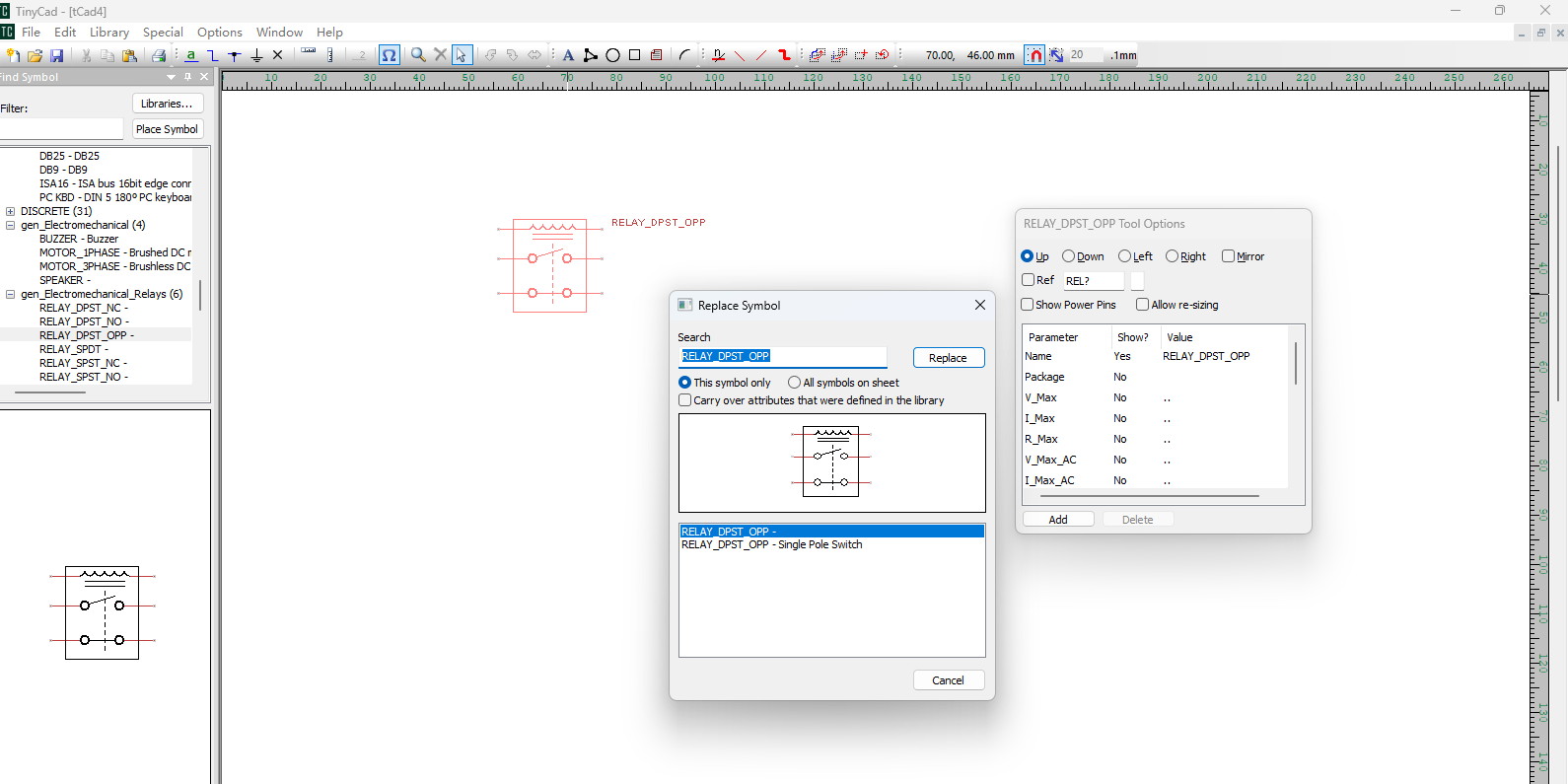Expand the DISCRETE (31) library tree
The image size is (1568, 784).
click(x=10, y=211)
